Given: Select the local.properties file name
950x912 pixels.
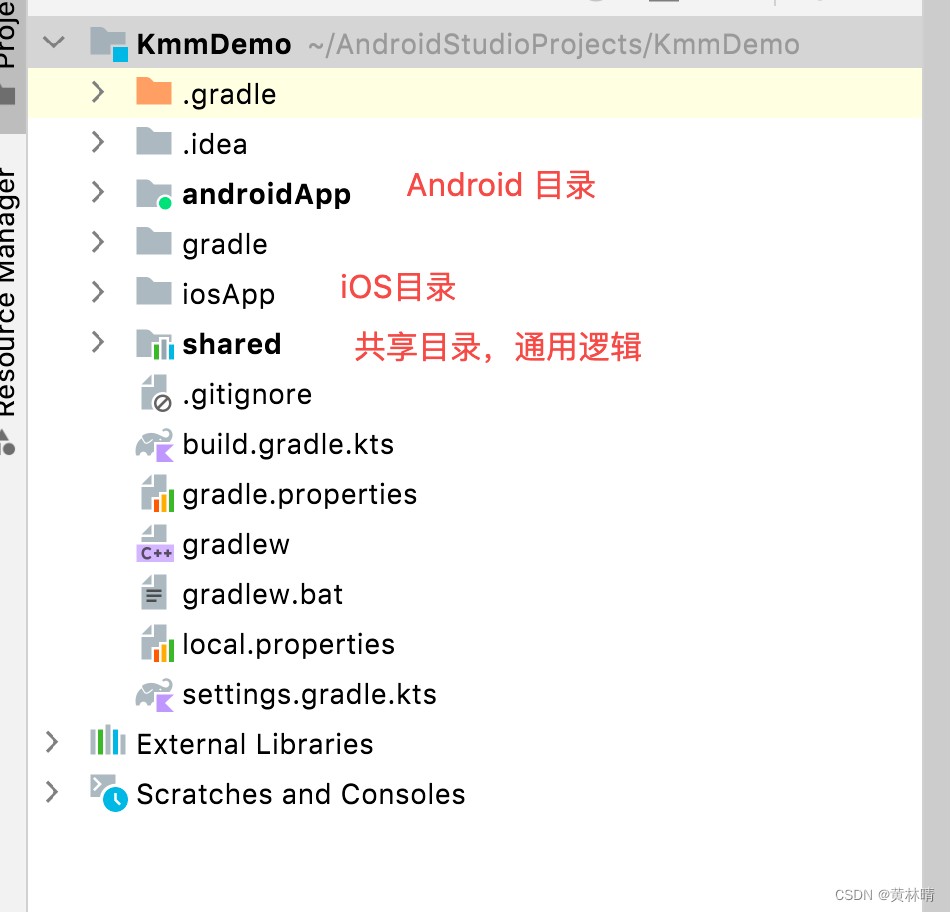Looking at the screenshot, I should [x=288, y=645].
